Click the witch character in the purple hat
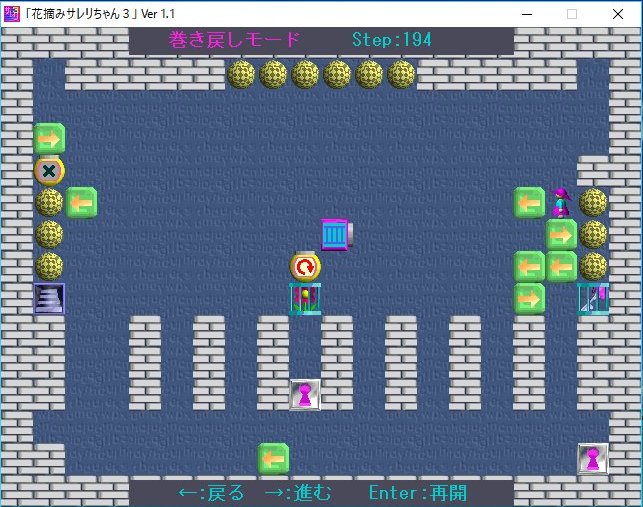 click(561, 202)
